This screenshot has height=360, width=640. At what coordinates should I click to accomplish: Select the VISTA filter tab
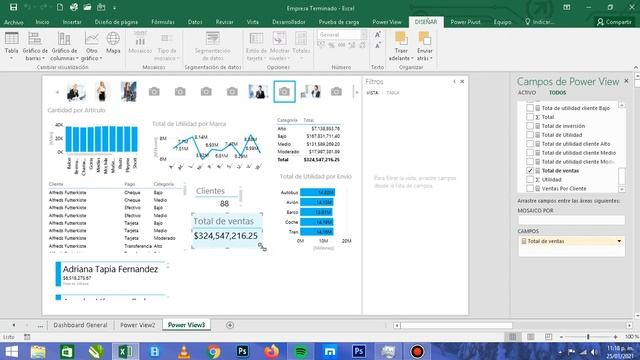click(x=372, y=93)
